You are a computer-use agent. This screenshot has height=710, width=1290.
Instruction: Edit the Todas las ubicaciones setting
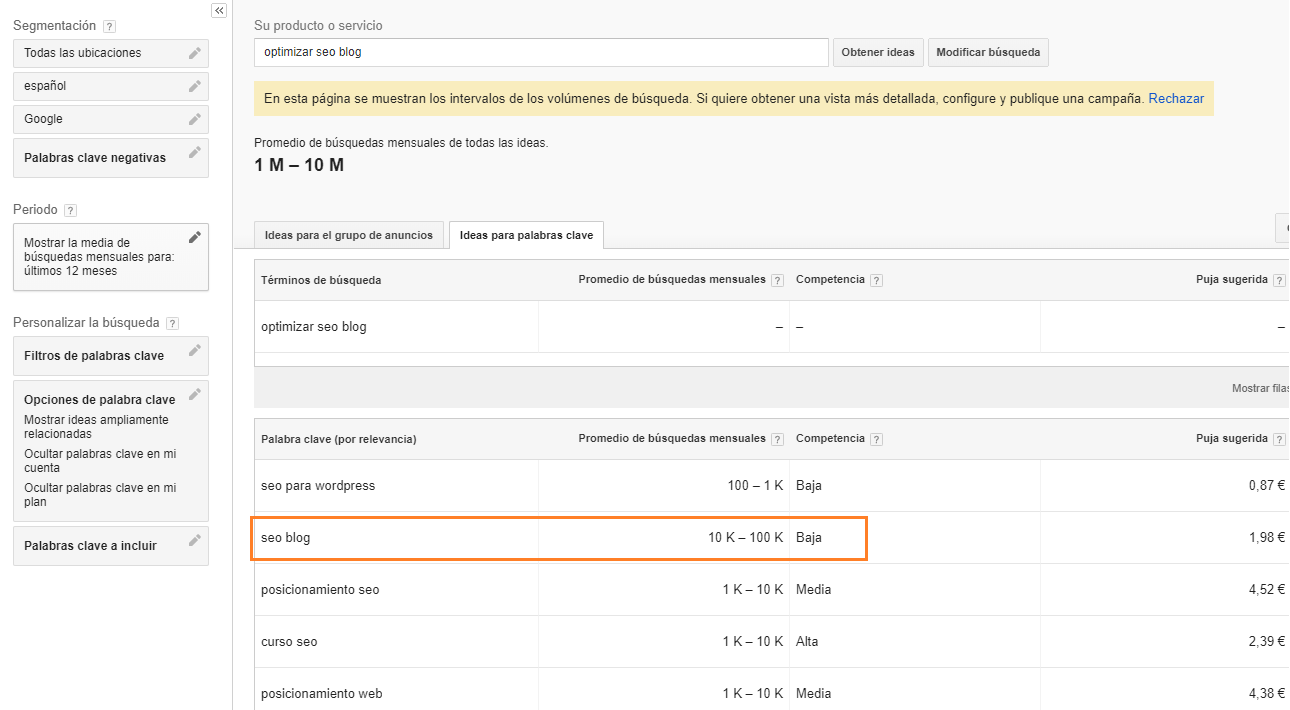tap(195, 53)
